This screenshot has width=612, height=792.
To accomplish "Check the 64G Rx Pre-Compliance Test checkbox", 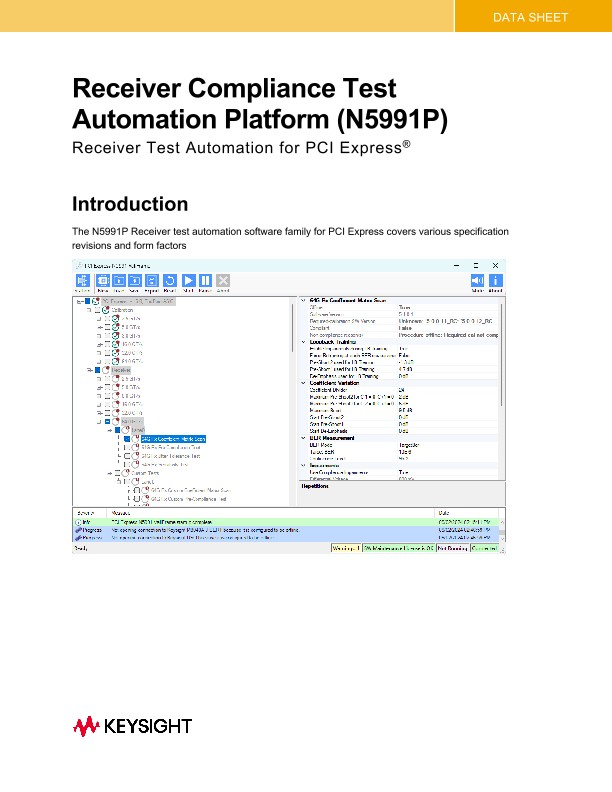I will pyautogui.click(x=128, y=448).
